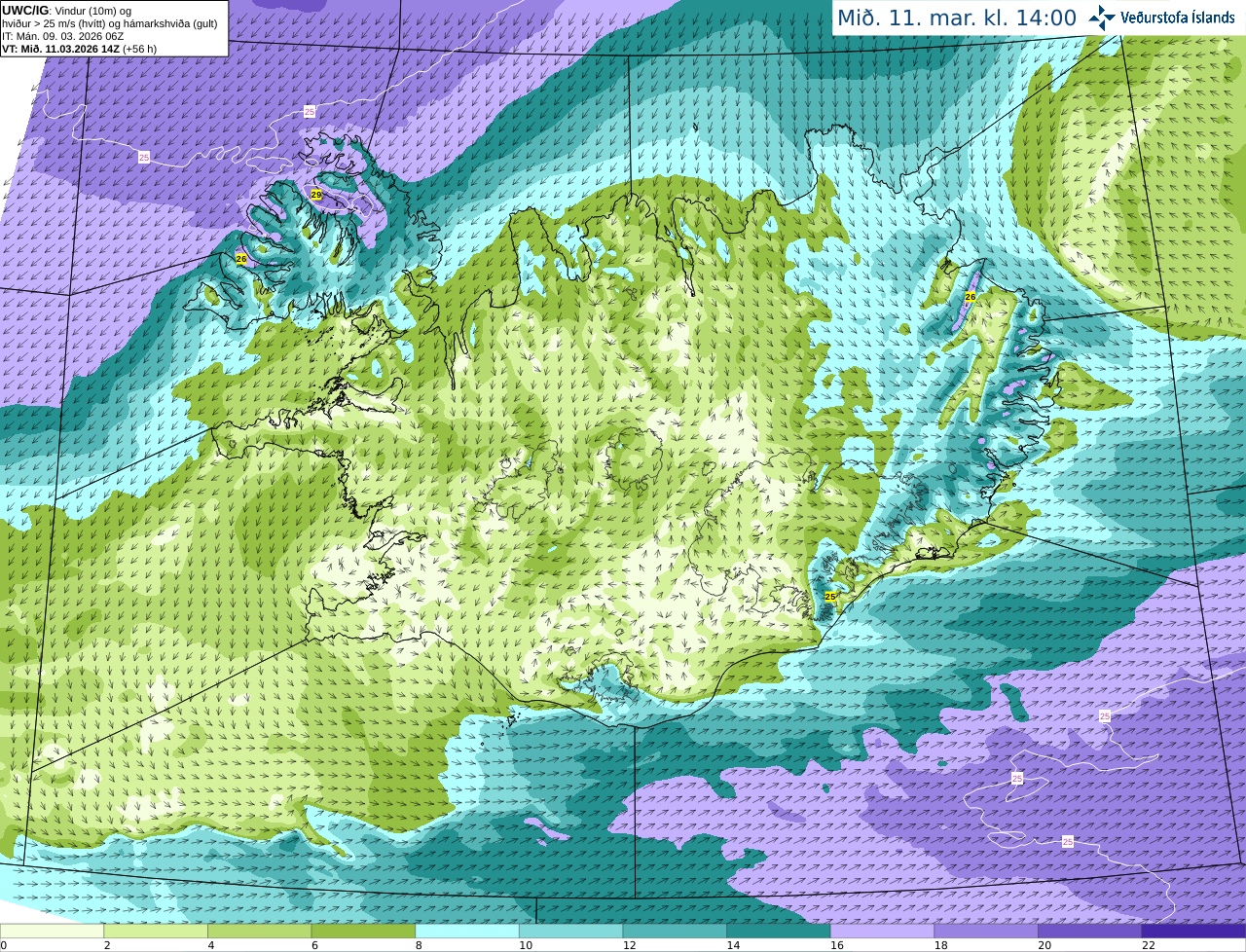Click the '8' value on the color scale

click(x=419, y=944)
